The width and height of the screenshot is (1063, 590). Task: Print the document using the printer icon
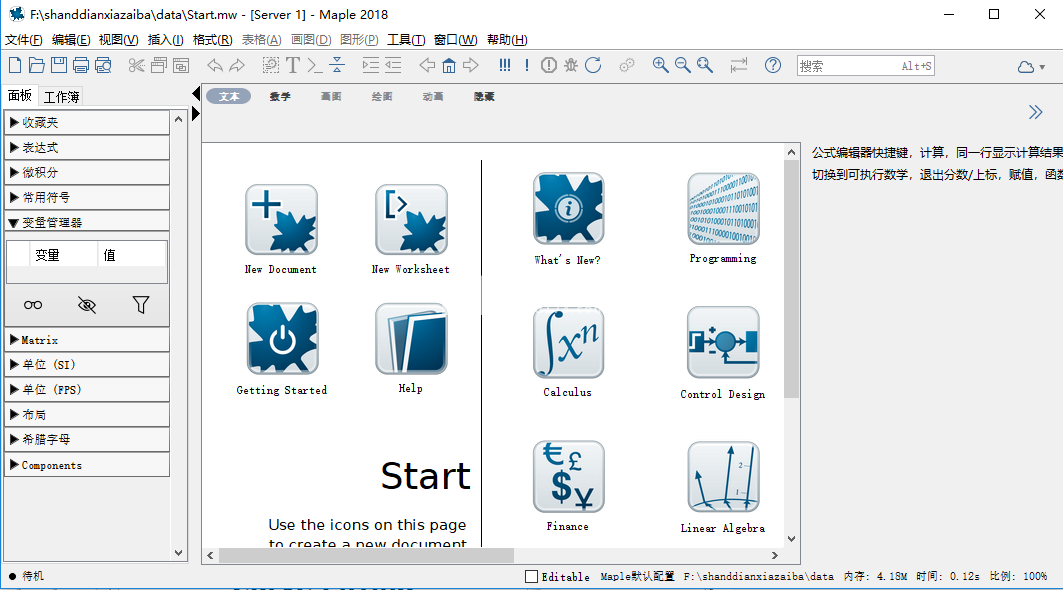[81, 65]
